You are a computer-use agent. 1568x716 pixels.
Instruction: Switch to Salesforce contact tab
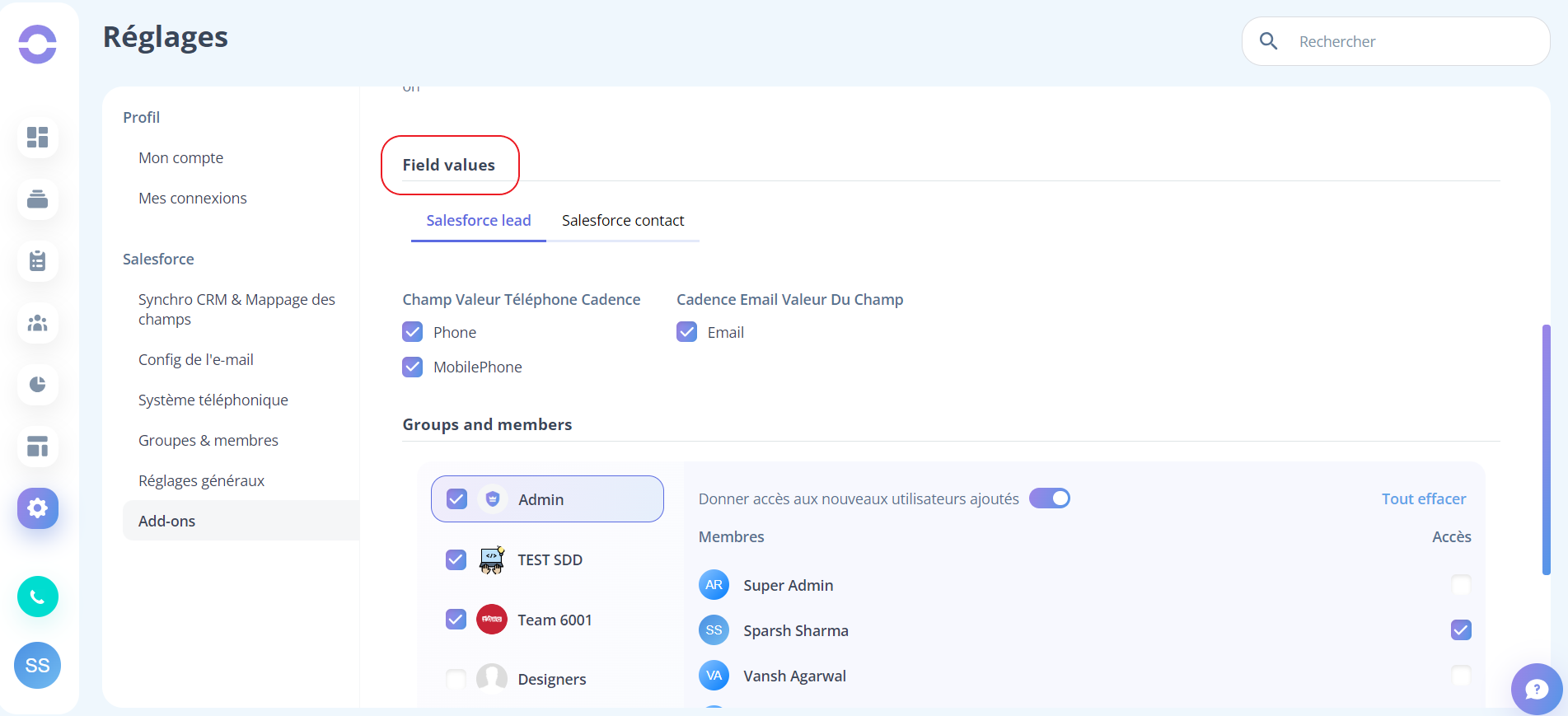click(x=623, y=221)
